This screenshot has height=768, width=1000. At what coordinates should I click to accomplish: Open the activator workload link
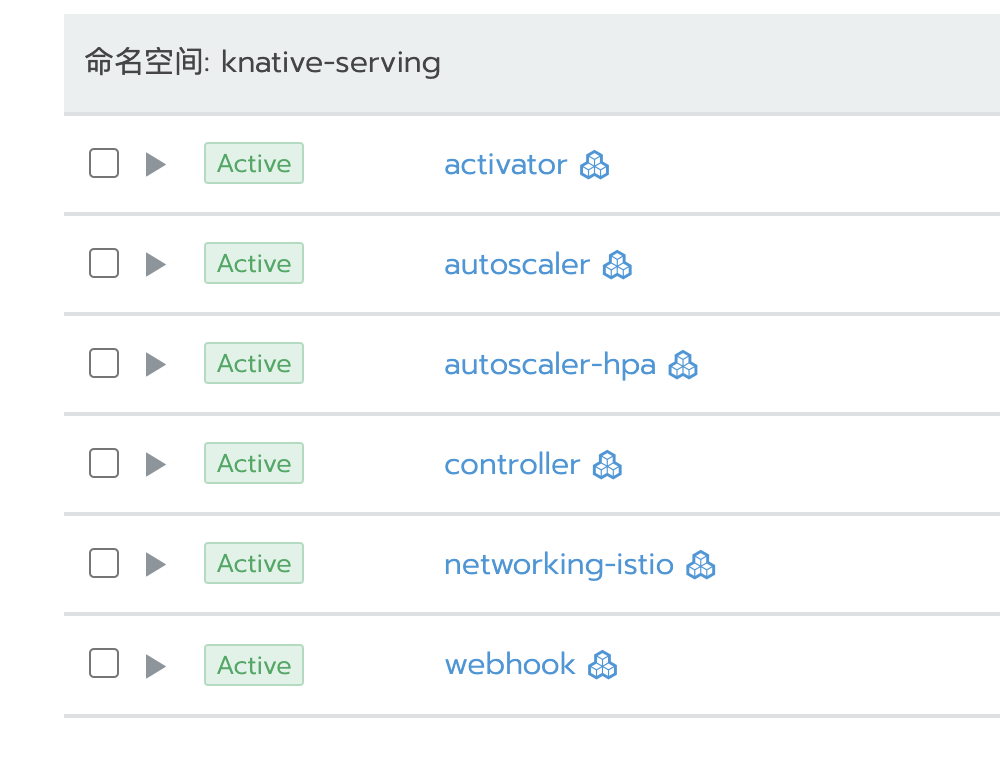pos(506,165)
